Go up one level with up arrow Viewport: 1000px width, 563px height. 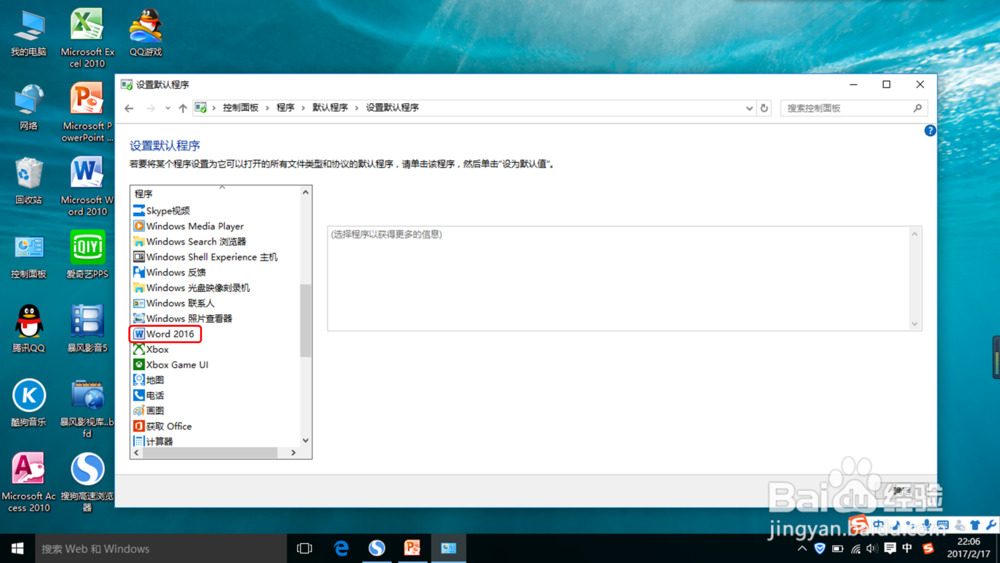coord(183,108)
